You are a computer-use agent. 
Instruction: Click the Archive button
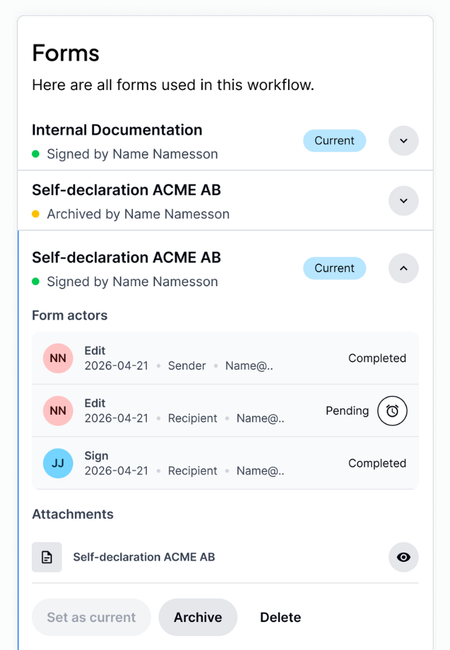[198, 617]
